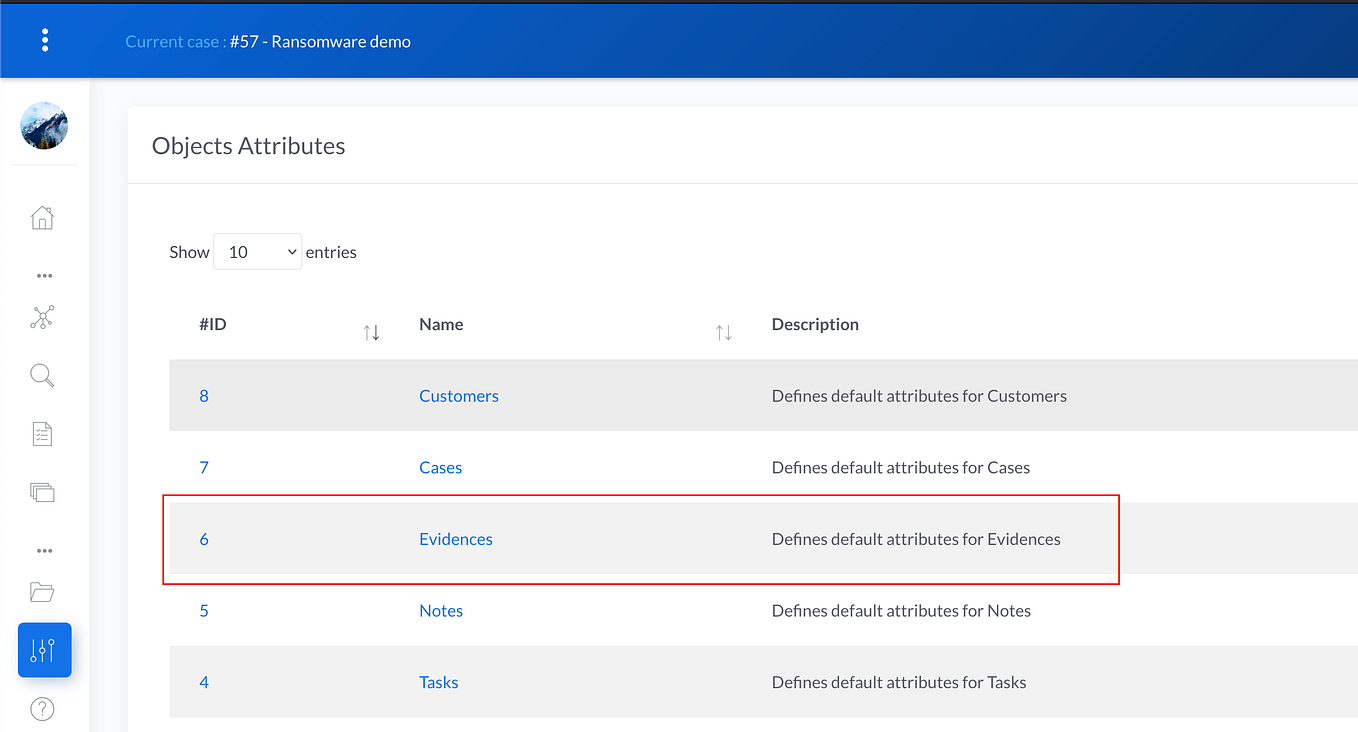Open the help question mark icon
Viewport: 1358px width, 732px height.
tap(42, 708)
